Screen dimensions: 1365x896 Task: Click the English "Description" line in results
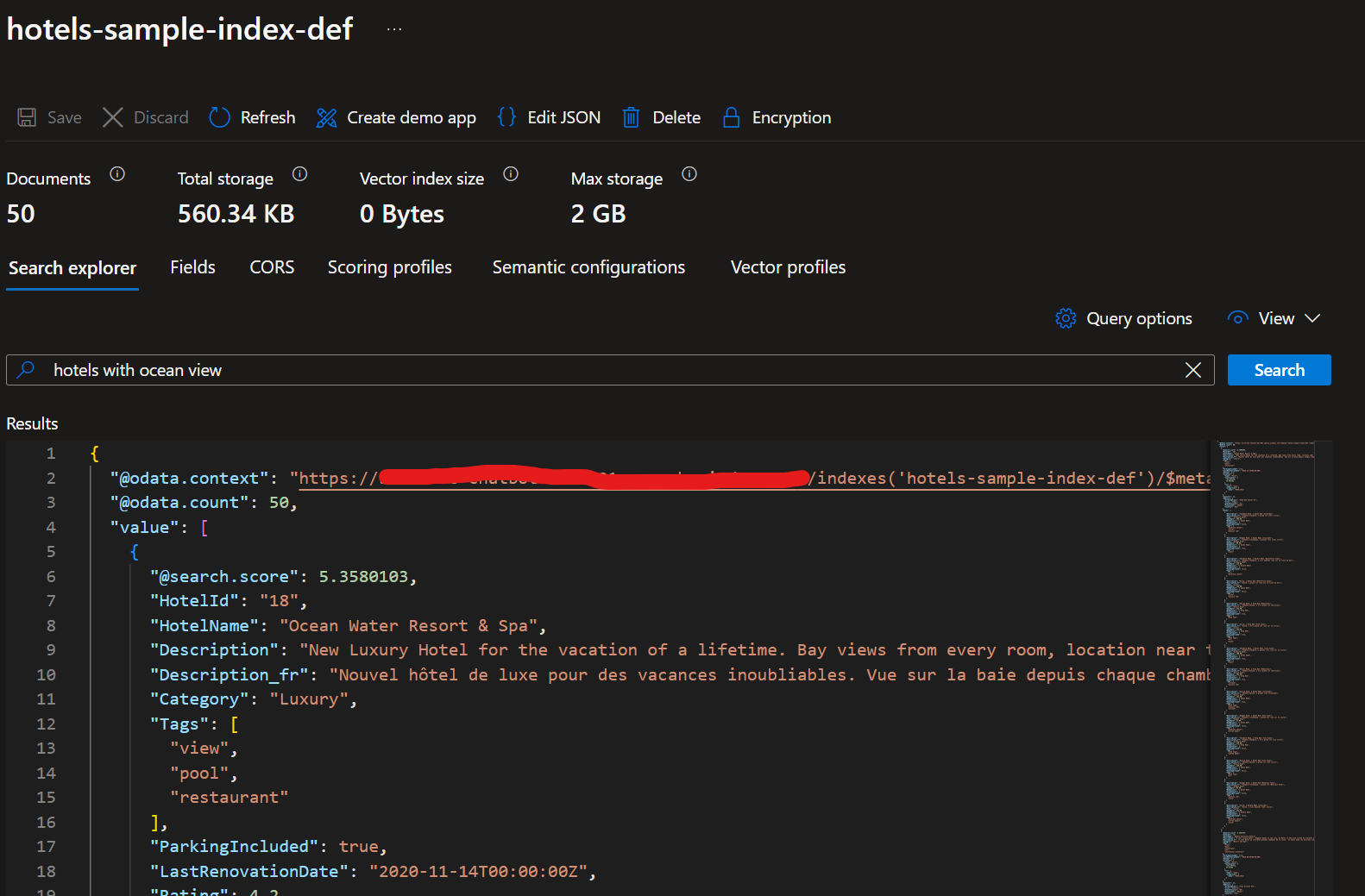[x=680, y=650]
